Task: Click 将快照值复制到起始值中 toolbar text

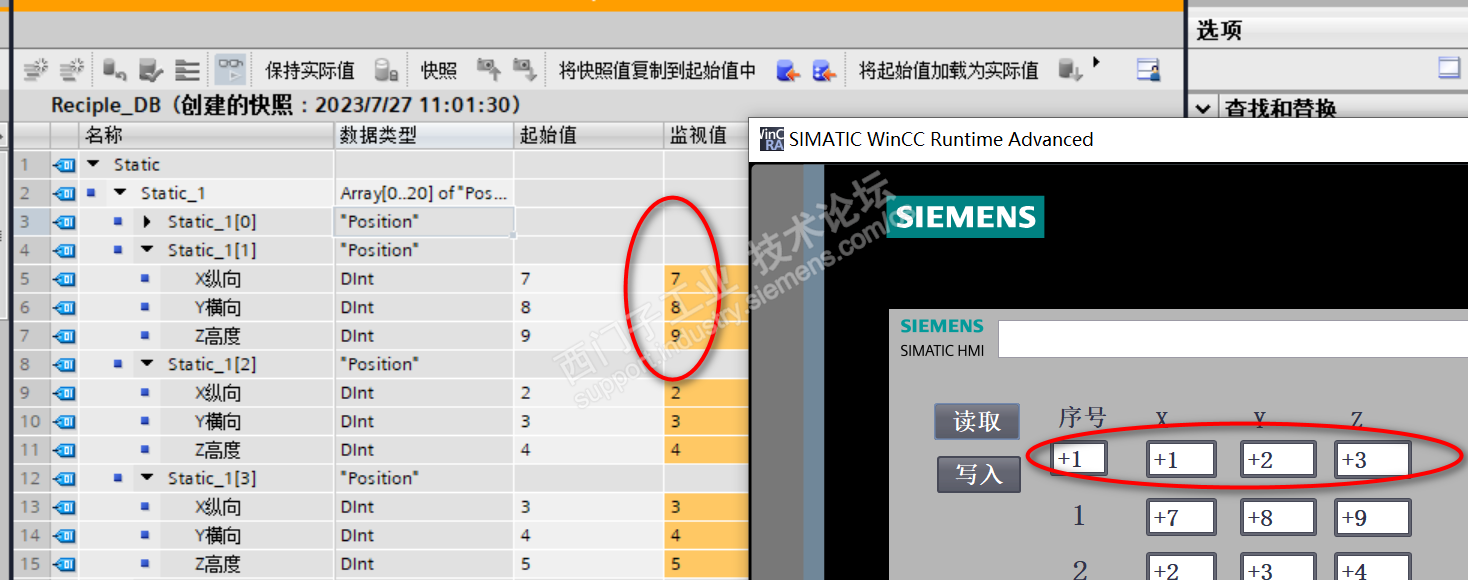Action: click(x=657, y=71)
